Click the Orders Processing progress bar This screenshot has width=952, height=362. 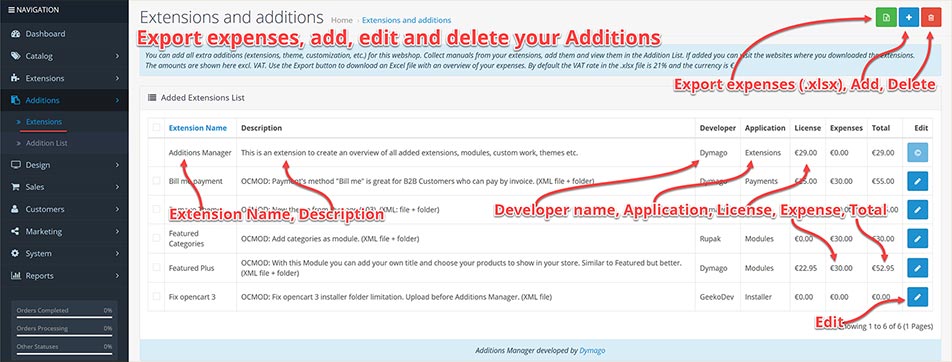(64, 335)
